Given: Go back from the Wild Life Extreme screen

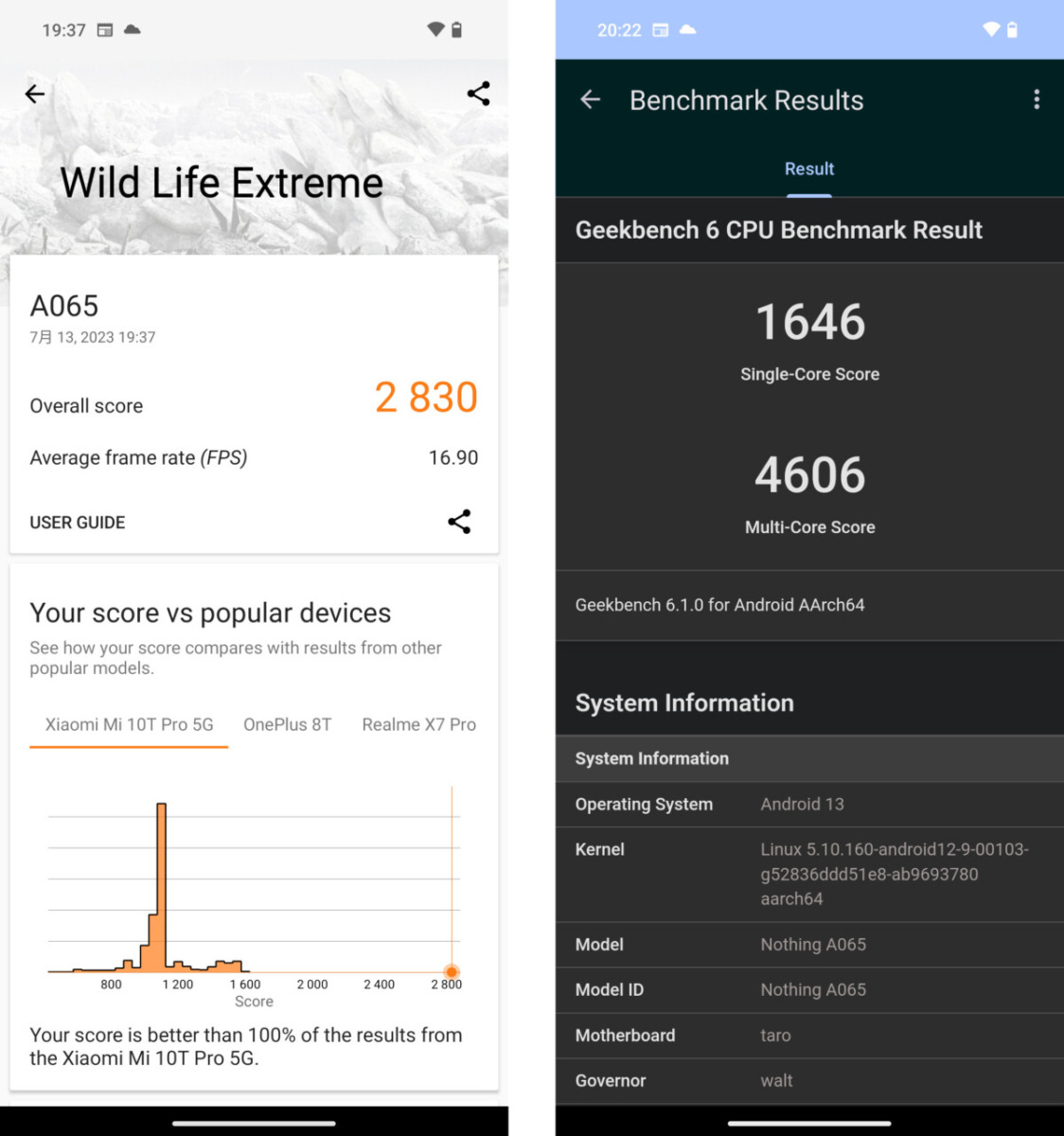Looking at the screenshot, I should pyautogui.click(x=35, y=94).
